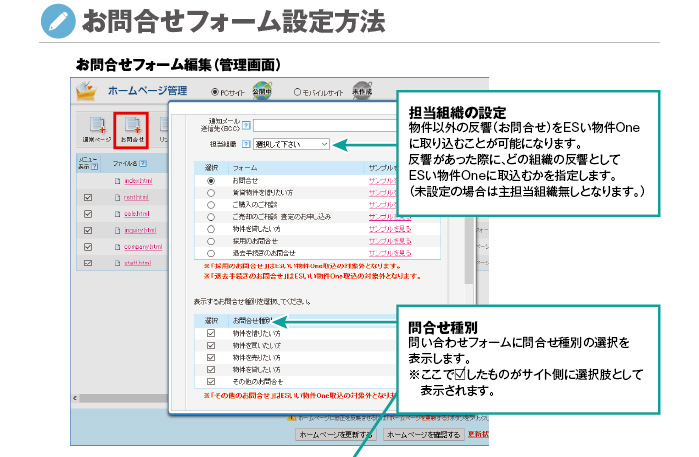Open the sale.html file link
Viewport: 699px width, 457px height.
pyautogui.click(x=137, y=214)
